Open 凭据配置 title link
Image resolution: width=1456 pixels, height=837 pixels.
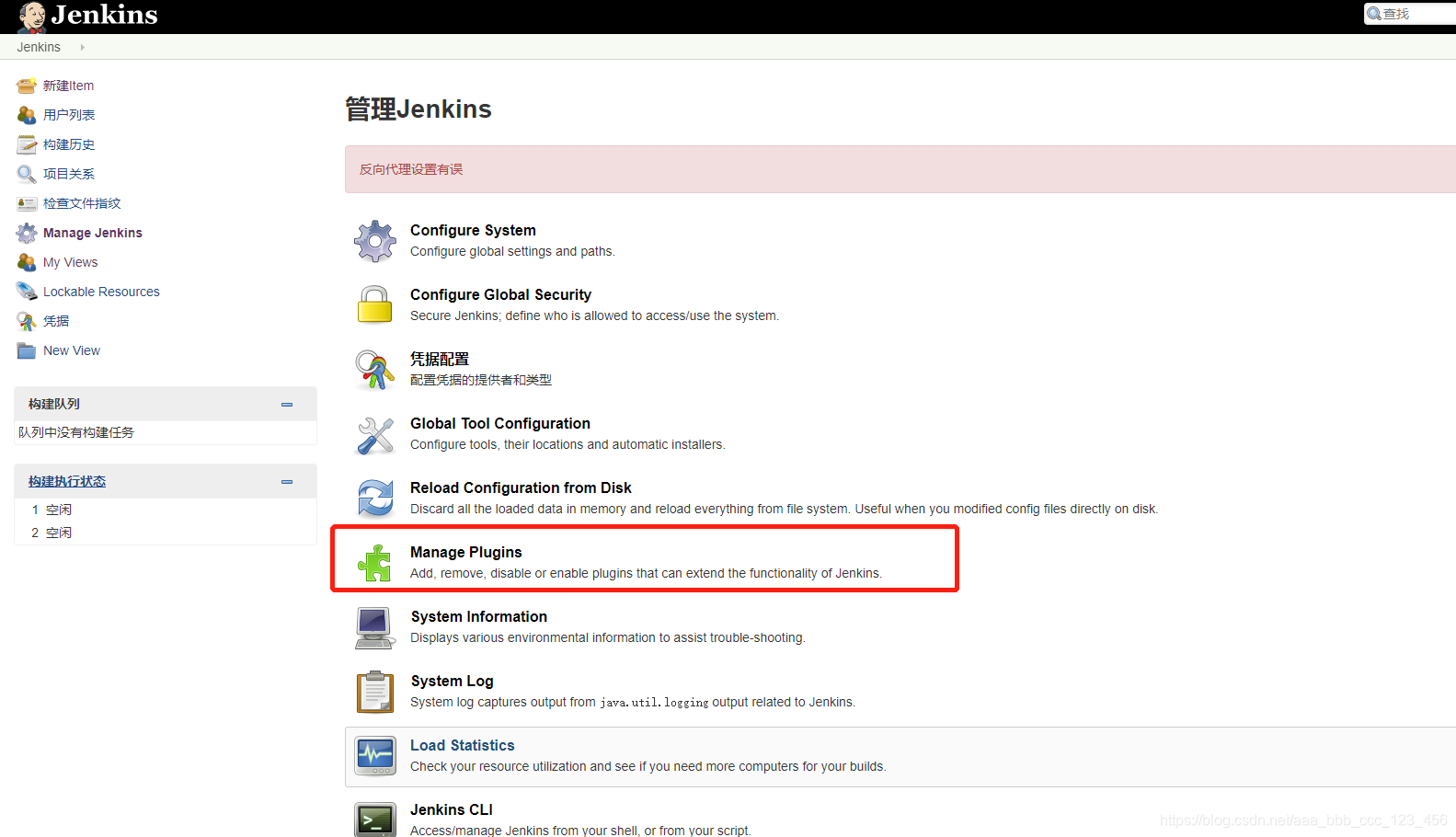440,359
